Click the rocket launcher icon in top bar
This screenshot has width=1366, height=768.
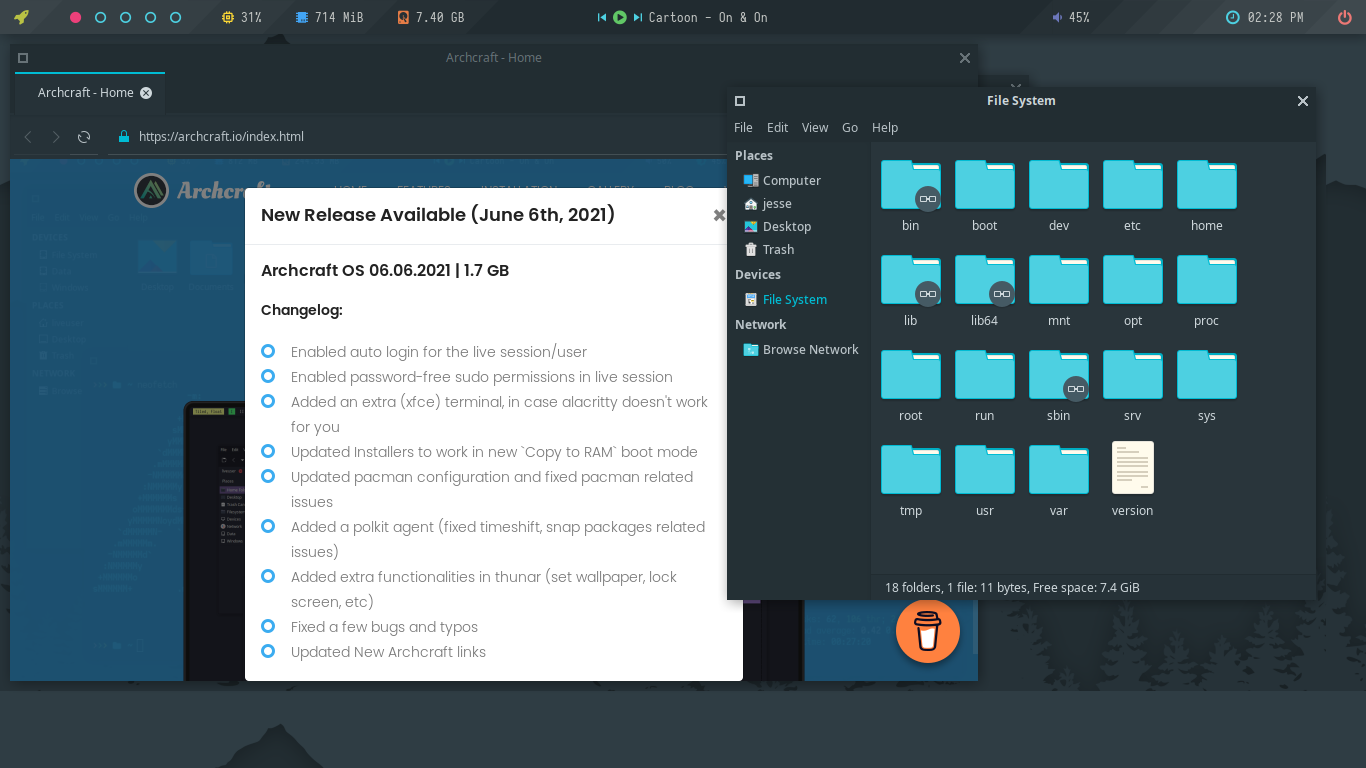(x=21, y=17)
